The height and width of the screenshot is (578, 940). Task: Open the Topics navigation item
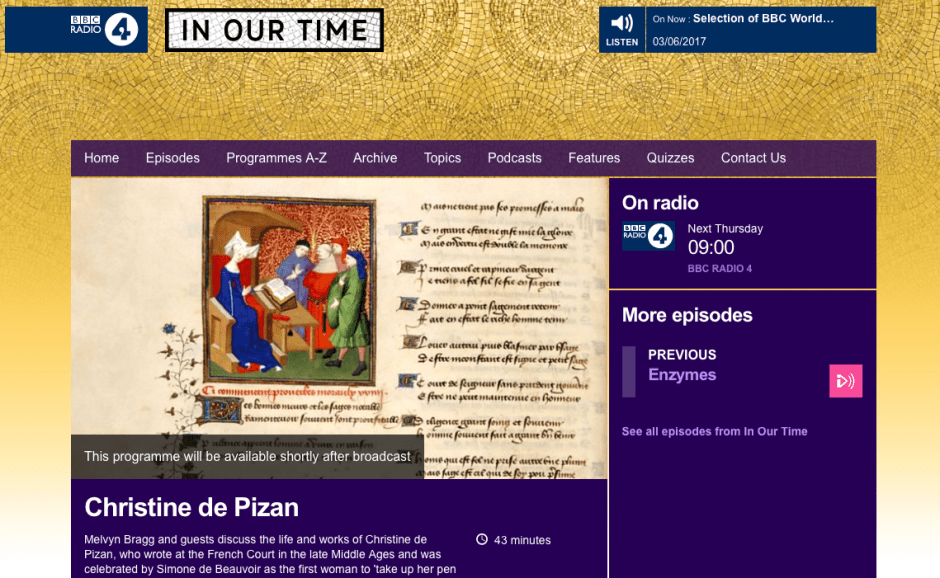tap(442, 158)
